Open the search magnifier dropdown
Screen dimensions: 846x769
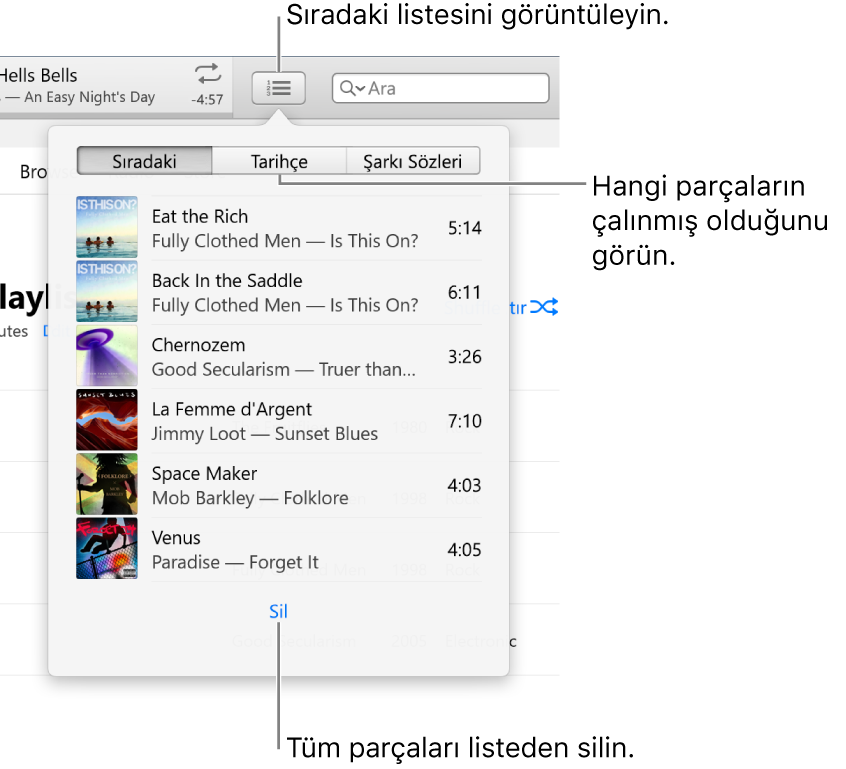coord(353,88)
